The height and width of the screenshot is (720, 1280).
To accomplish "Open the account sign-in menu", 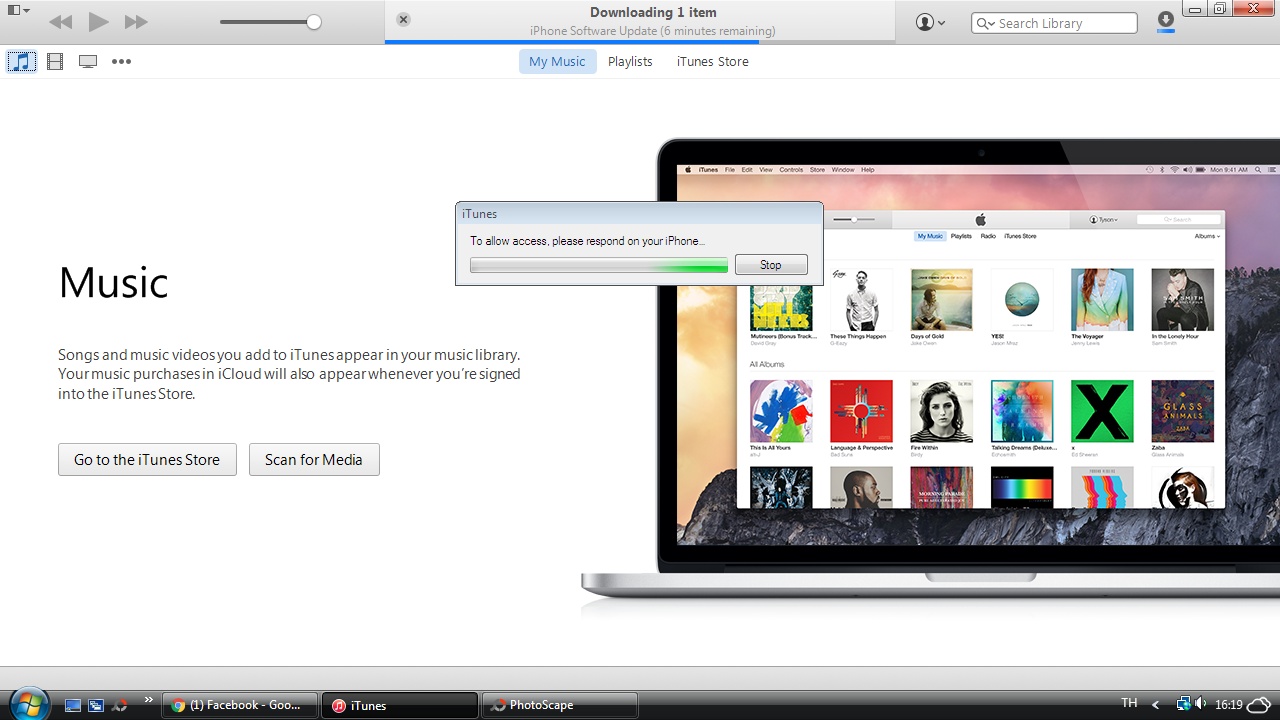I will coord(930,22).
